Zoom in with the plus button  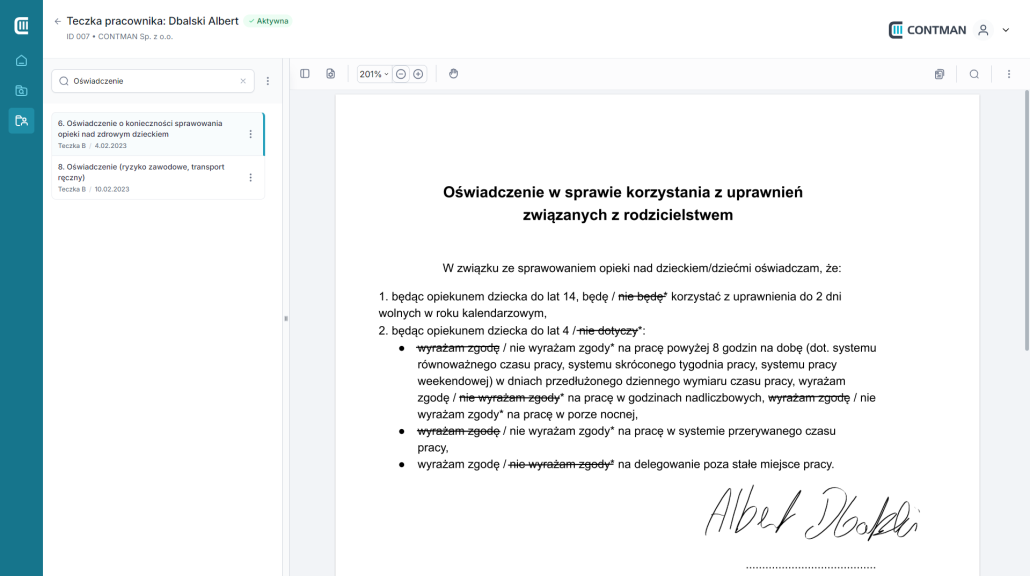[418, 74]
